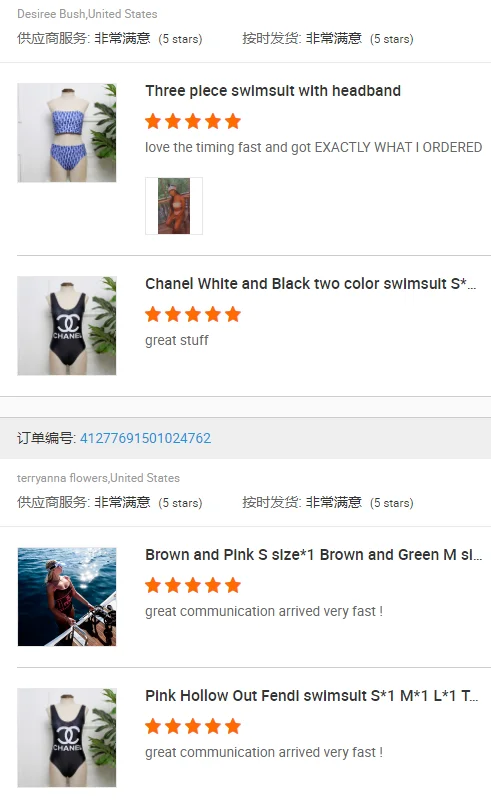The width and height of the screenshot is (491, 807).
Task: Open first black Chanel swimsuit thumbnail
Action: point(67,326)
